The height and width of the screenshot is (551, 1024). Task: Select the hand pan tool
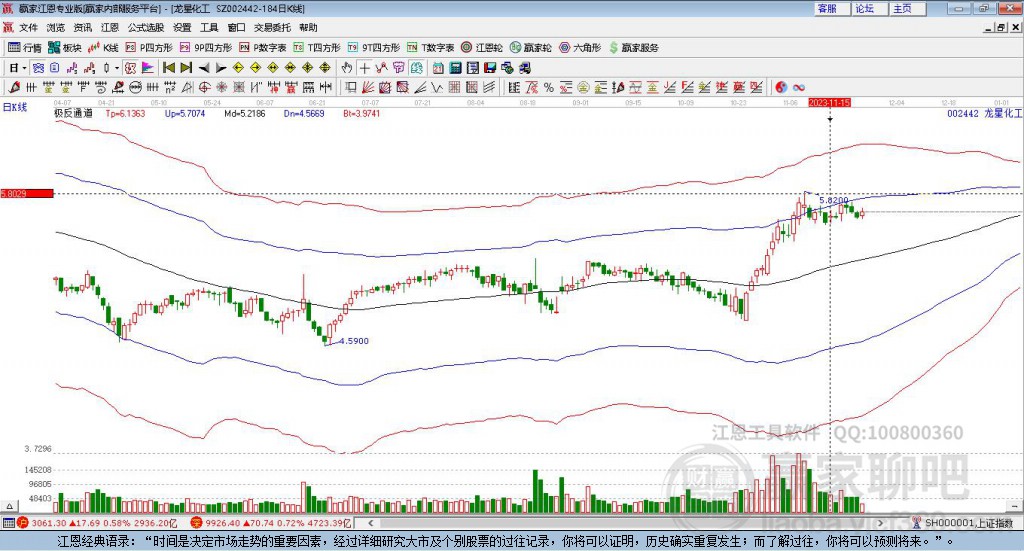coord(347,68)
